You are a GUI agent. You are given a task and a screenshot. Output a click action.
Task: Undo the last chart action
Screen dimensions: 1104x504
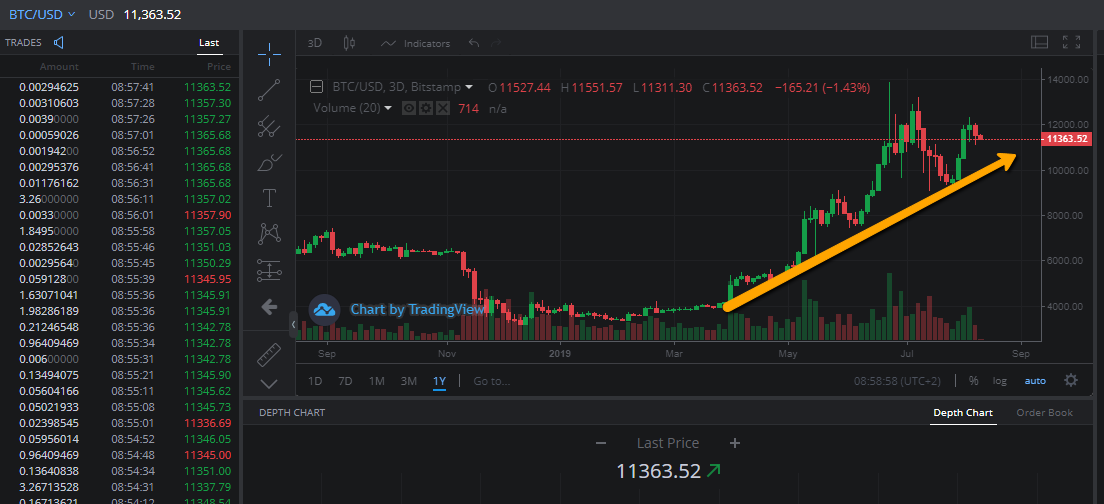point(474,43)
